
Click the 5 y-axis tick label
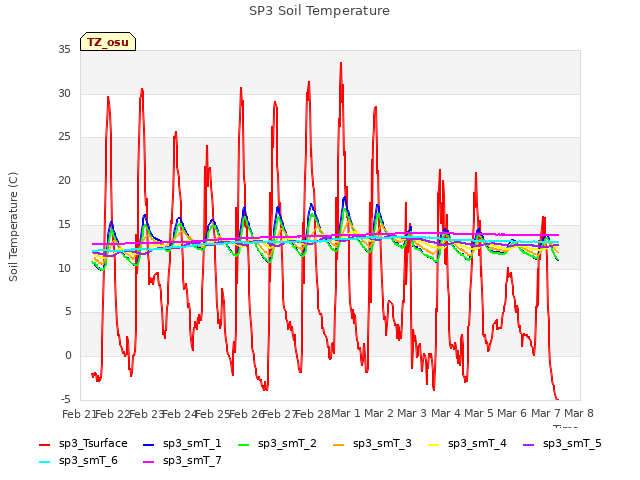[68, 312]
